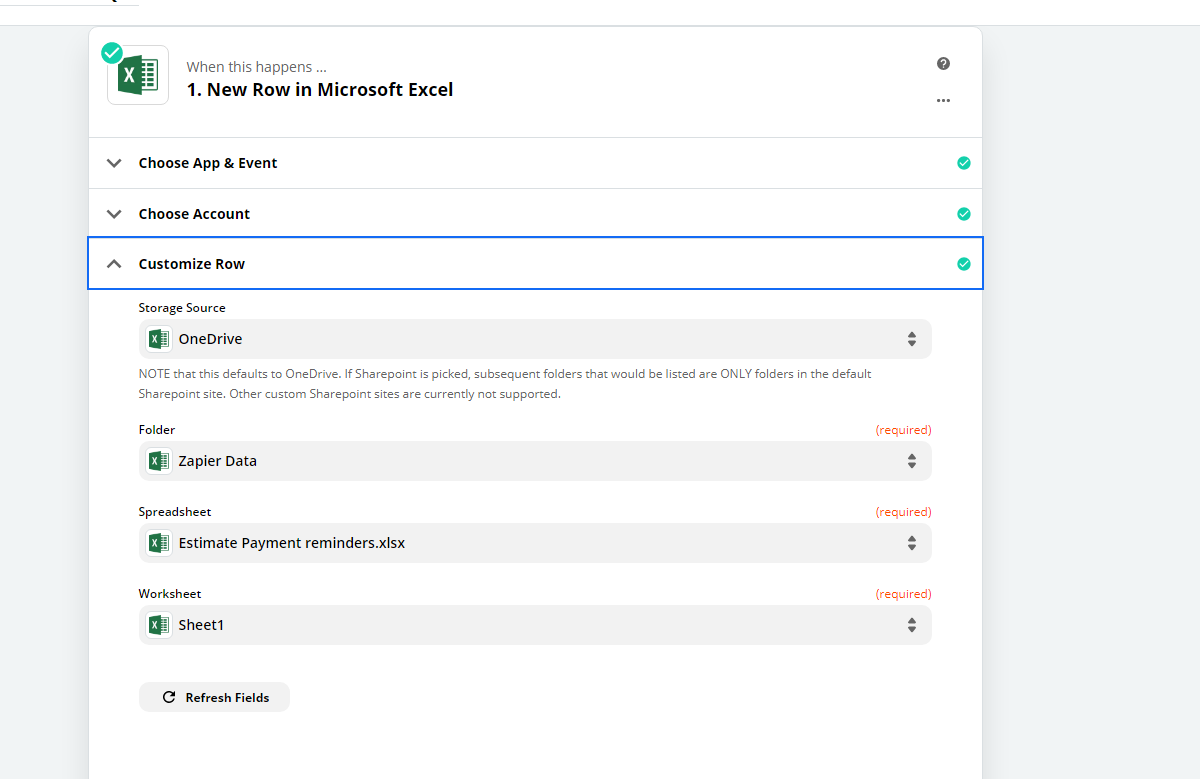1200x779 pixels.
Task: Click the Spreadsheet field label
Action: pos(175,512)
